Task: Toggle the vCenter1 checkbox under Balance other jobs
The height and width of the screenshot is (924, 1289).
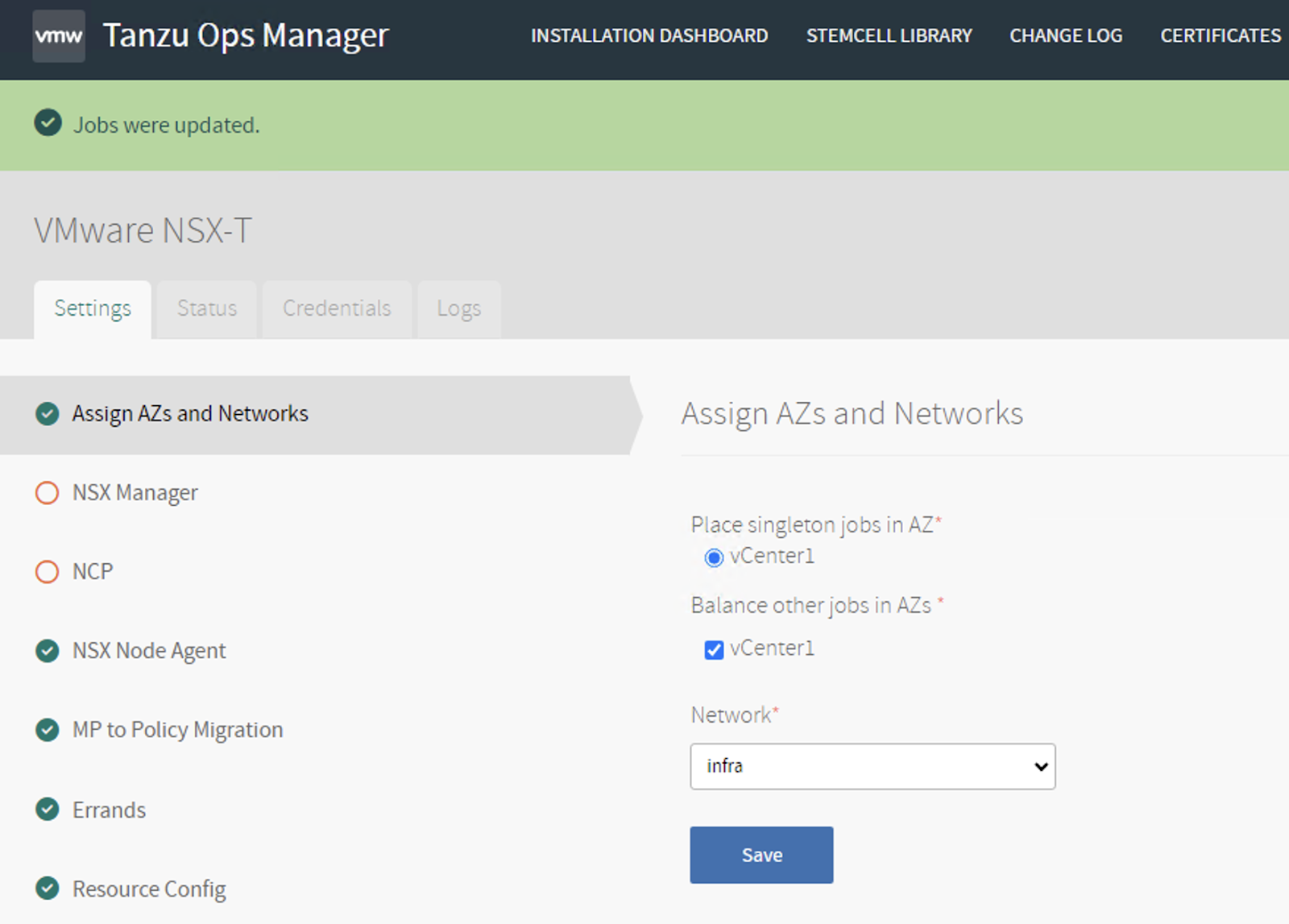Action: [714, 650]
